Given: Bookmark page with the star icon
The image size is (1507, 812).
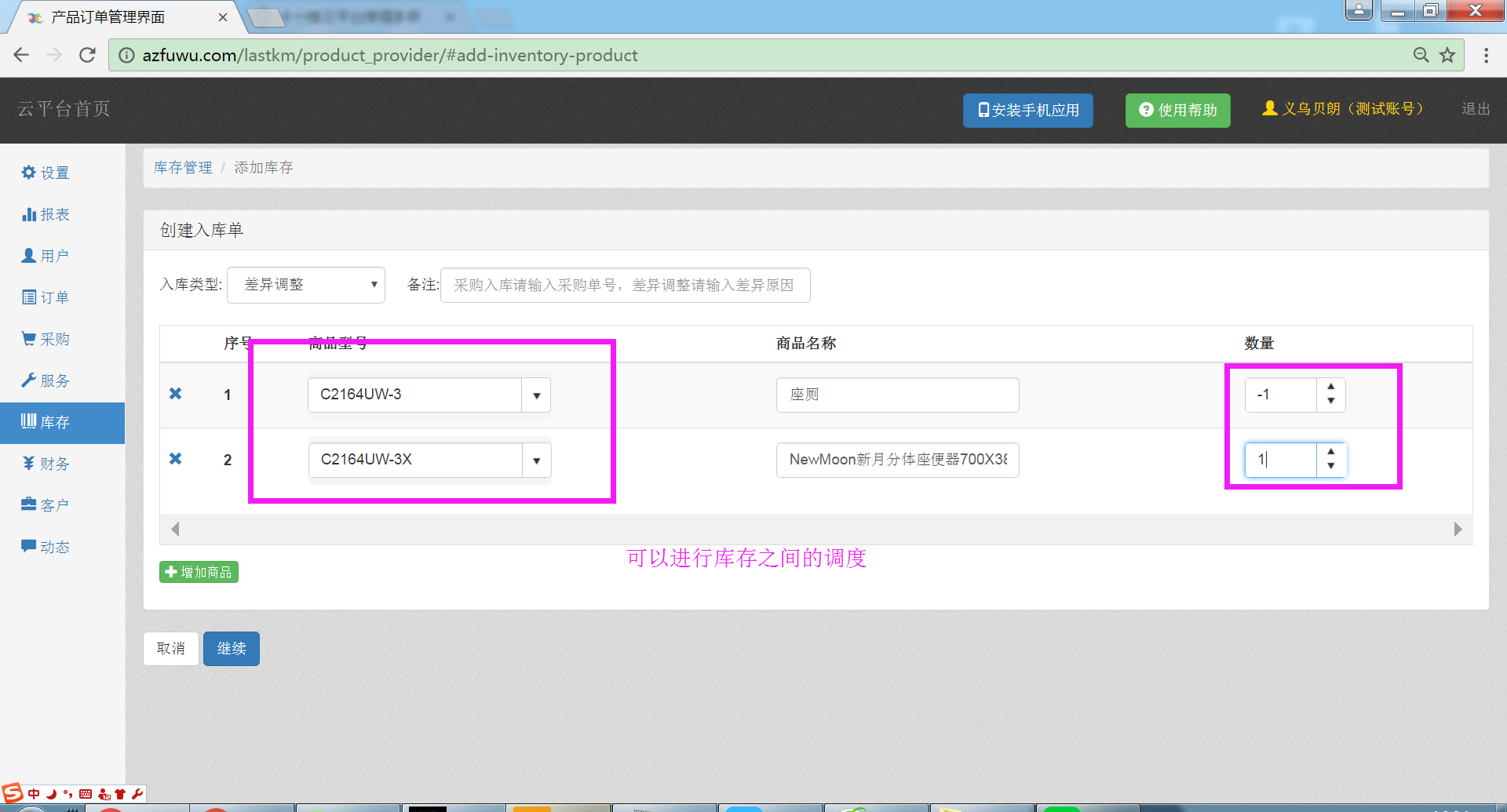Looking at the screenshot, I should [1447, 55].
